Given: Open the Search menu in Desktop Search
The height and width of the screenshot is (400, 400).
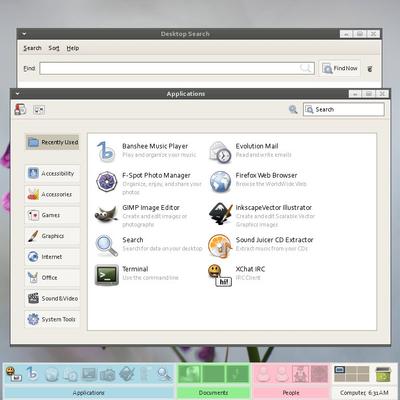Looking at the screenshot, I should [x=32, y=48].
